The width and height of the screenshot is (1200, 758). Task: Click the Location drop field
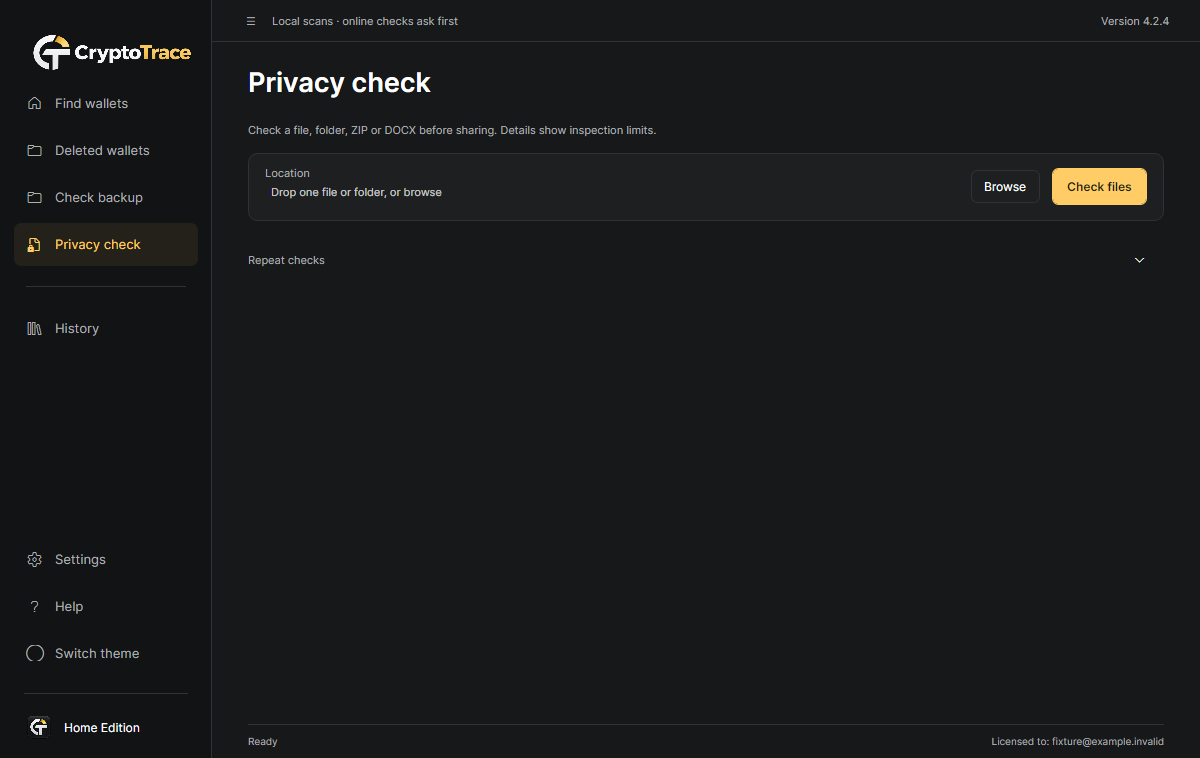coord(610,192)
